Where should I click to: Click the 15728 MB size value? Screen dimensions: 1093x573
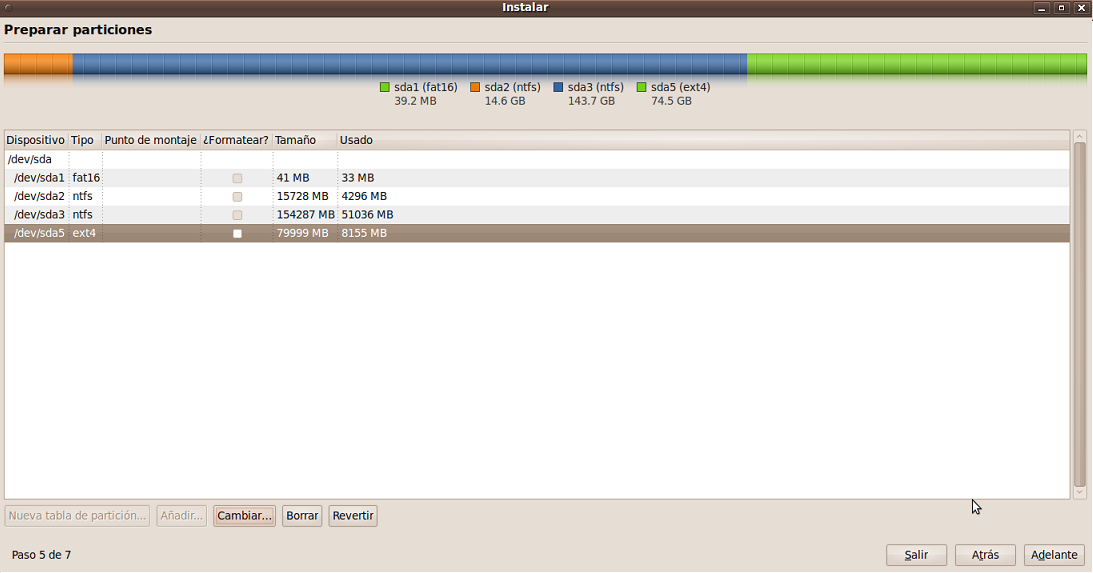tap(303, 196)
